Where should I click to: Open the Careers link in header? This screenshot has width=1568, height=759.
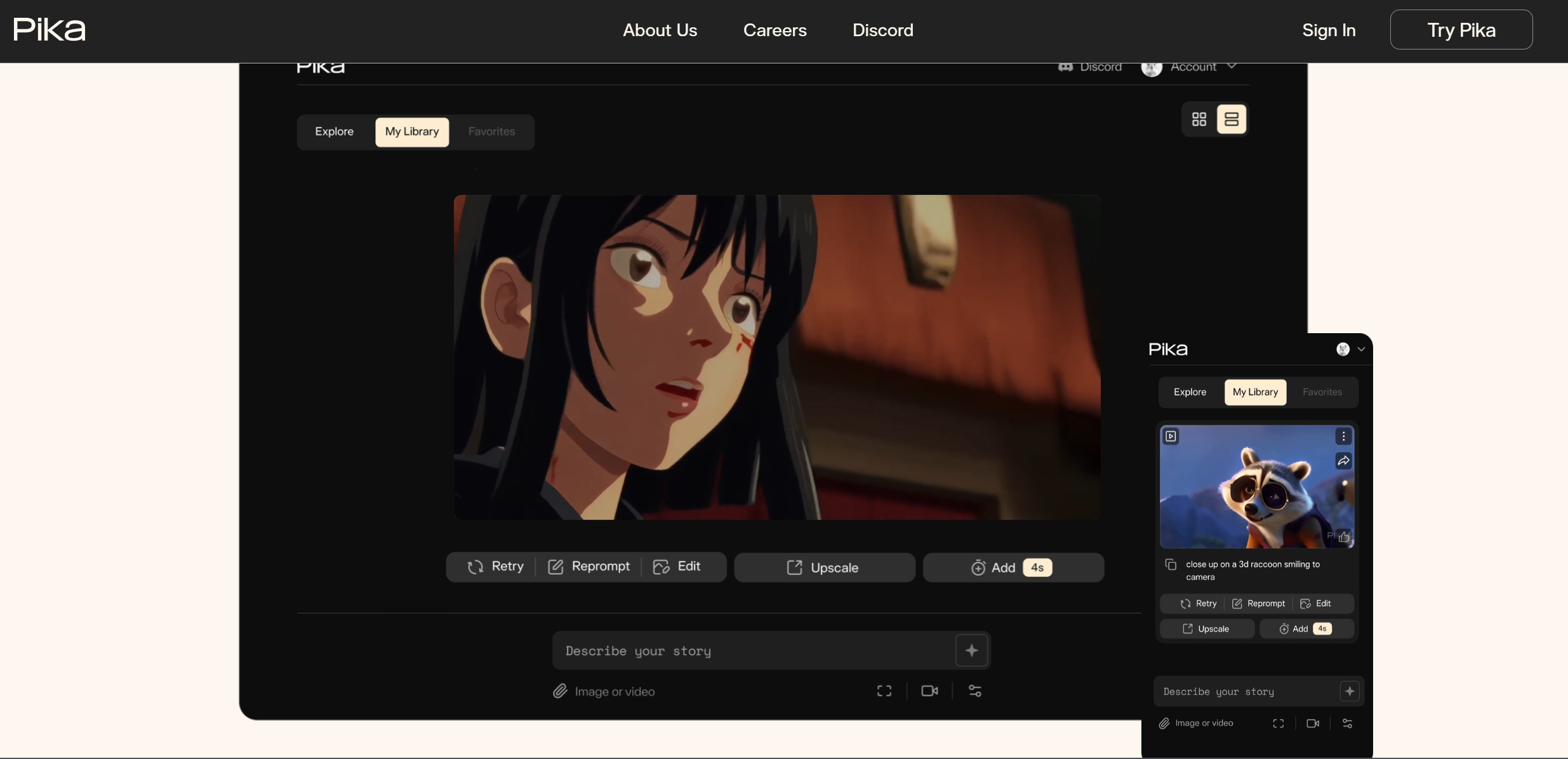click(774, 30)
